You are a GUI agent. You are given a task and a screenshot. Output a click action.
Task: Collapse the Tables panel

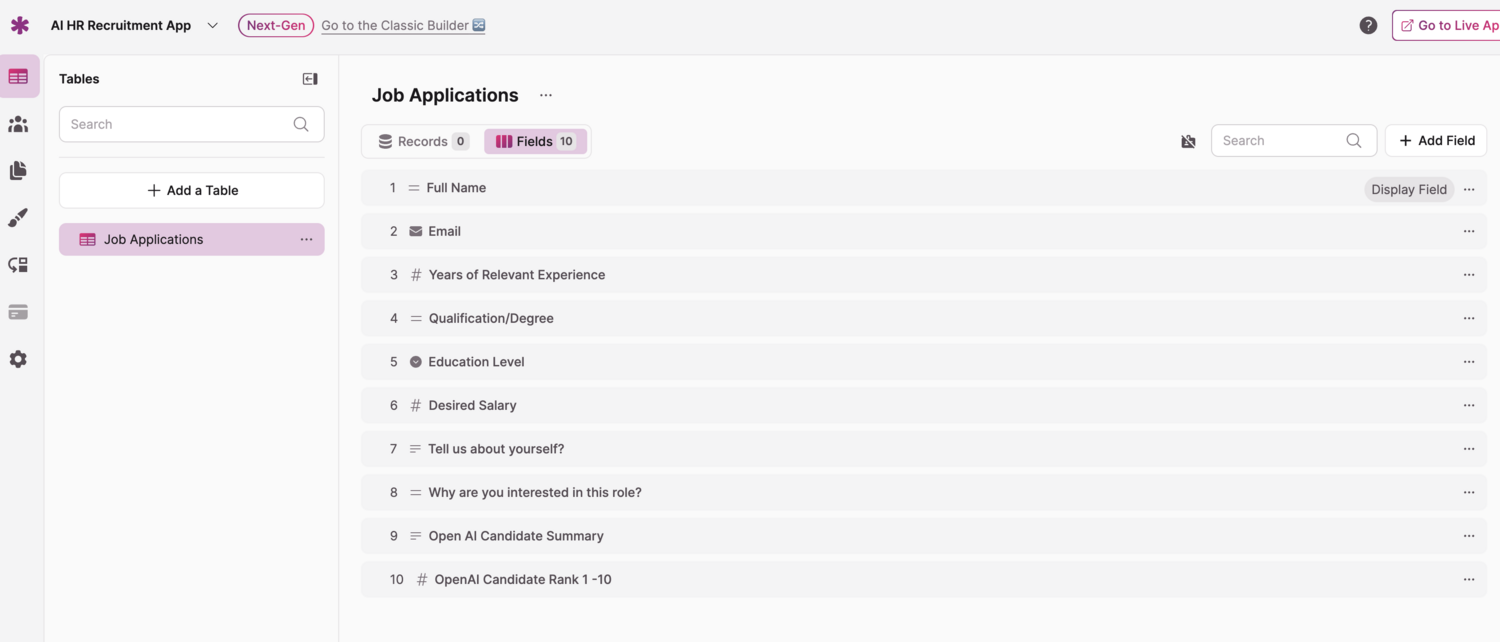click(310, 79)
